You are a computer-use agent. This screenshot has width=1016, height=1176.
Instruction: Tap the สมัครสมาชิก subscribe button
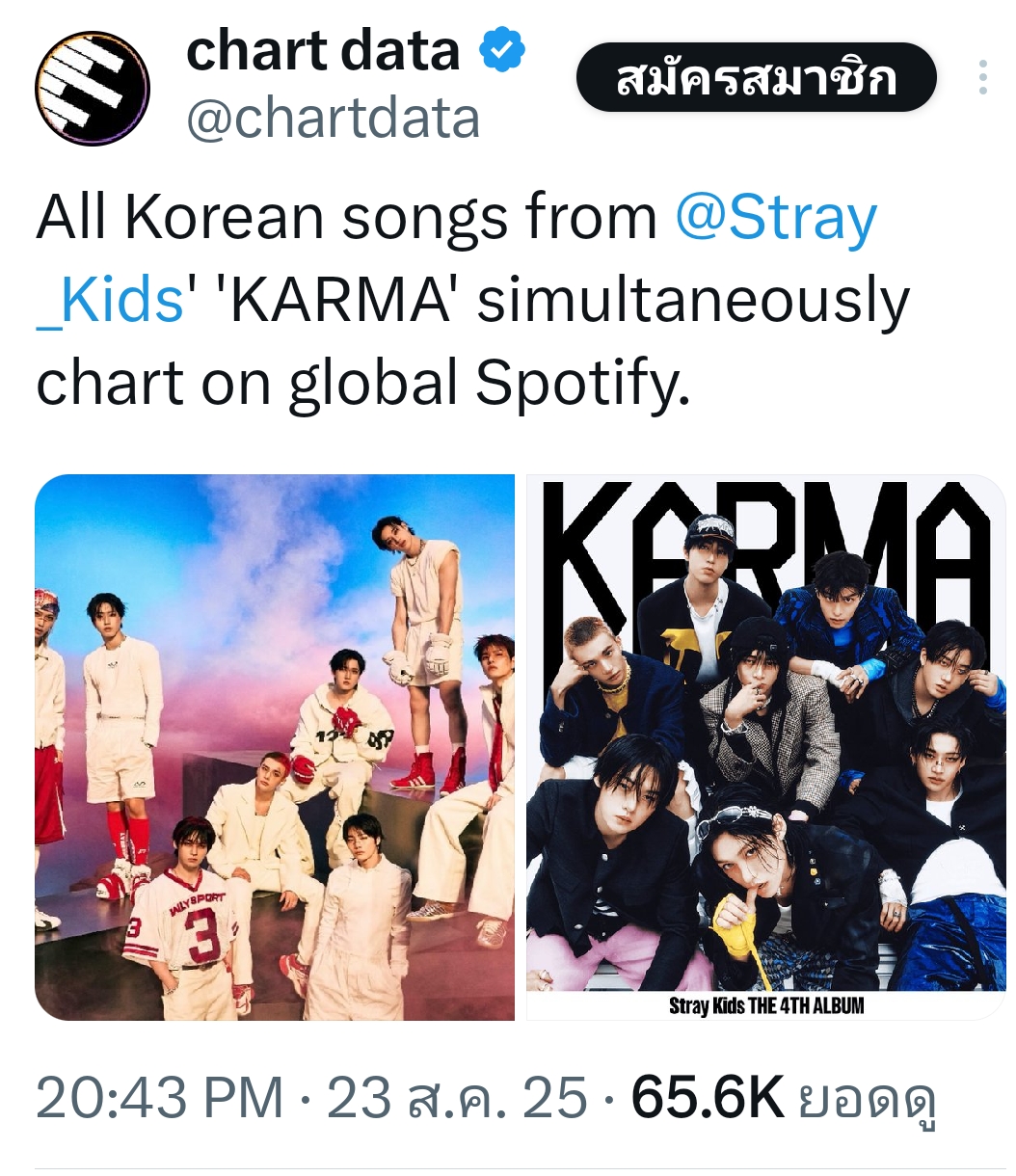click(x=757, y=77)
